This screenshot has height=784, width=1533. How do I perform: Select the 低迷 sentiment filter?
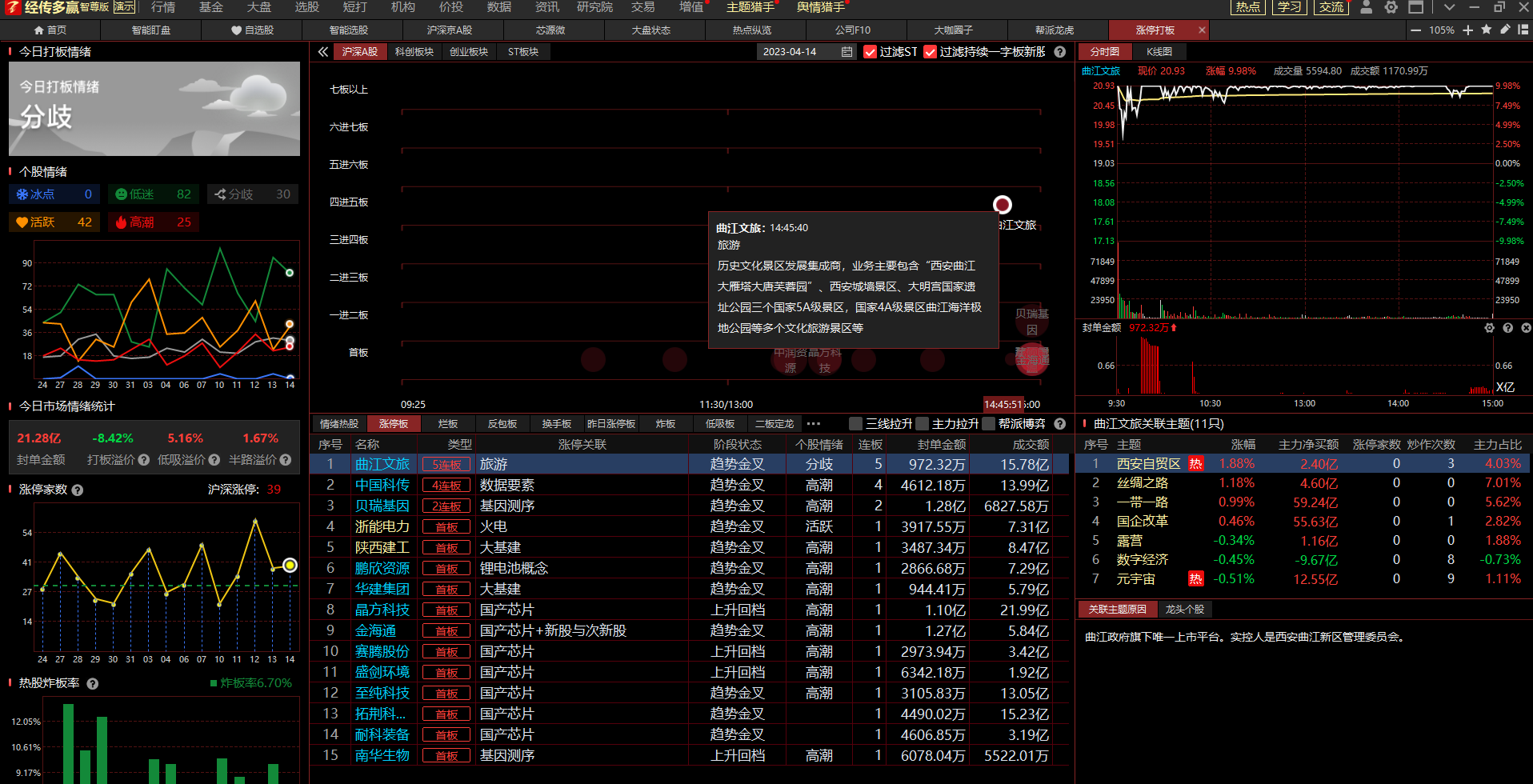click(x=153, y=194)
